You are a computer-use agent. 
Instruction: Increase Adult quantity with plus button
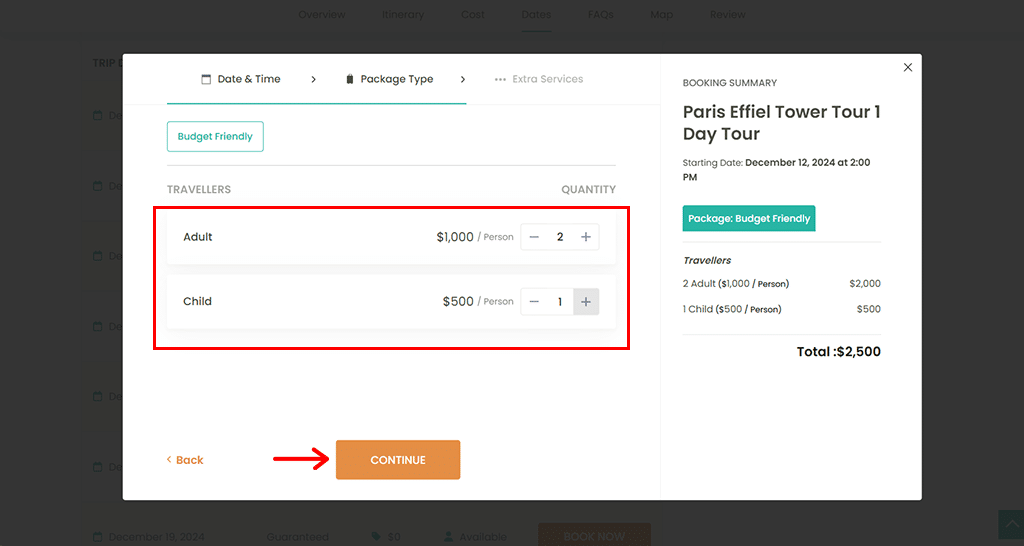pos(586,237)
